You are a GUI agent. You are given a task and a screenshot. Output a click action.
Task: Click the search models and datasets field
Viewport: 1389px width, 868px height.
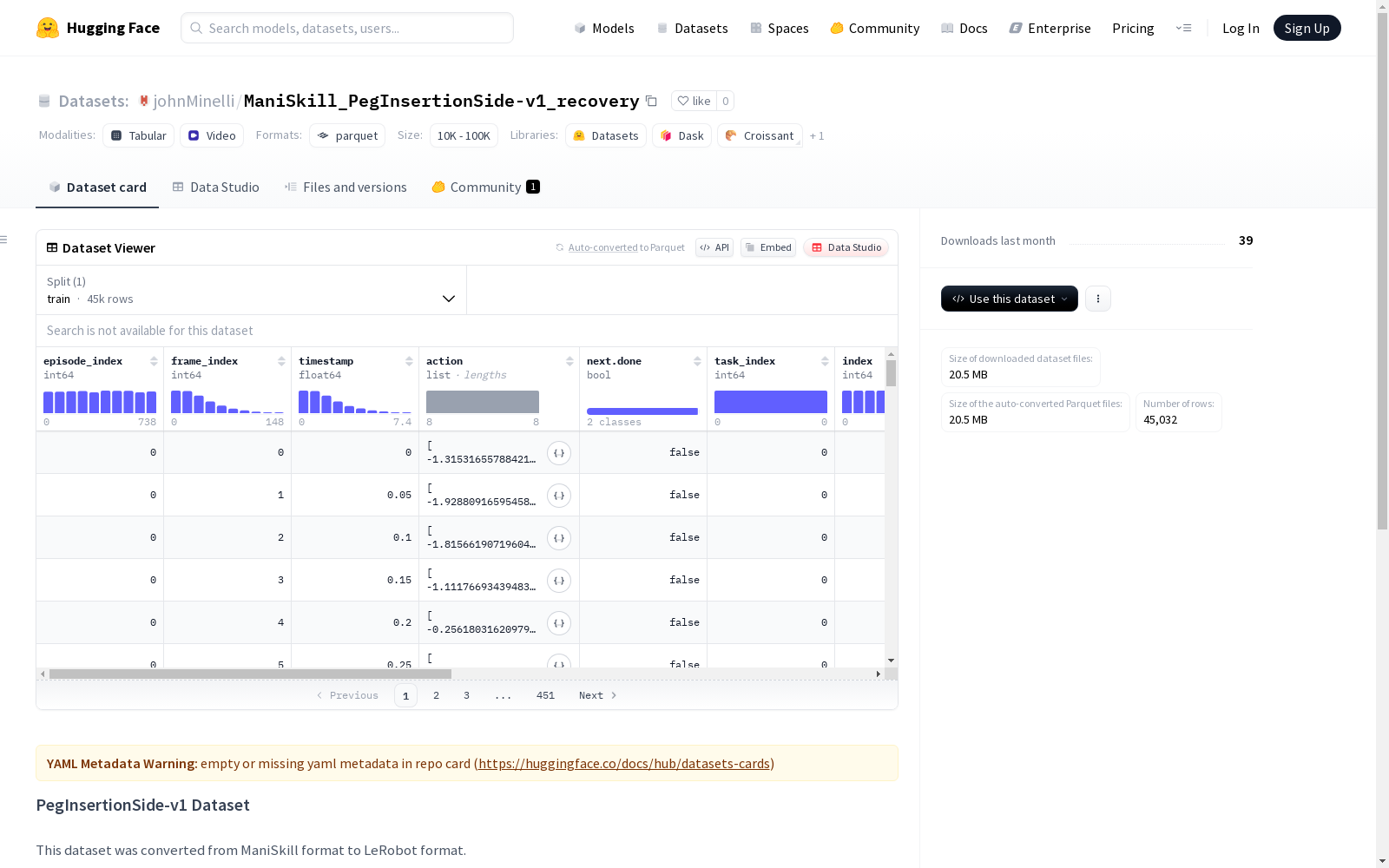coord(347,28)
